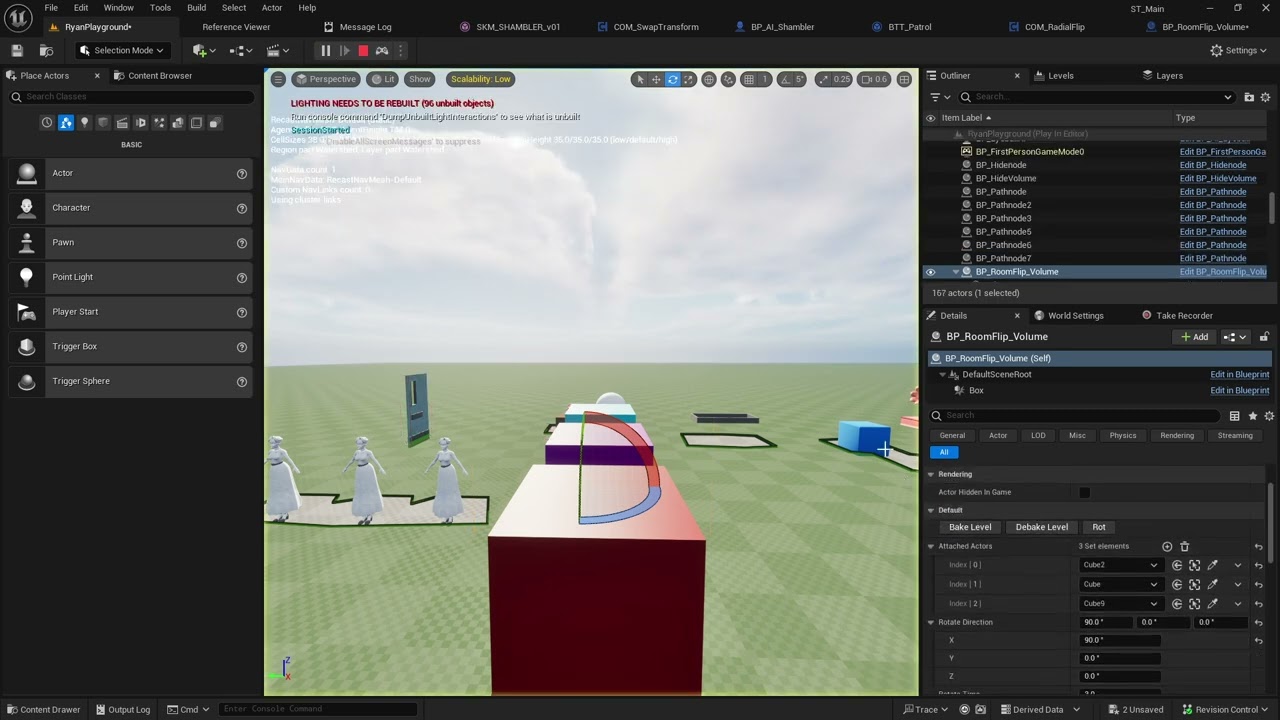Click the help icon beside Point Light
The height and width of the screenshot is (720, 1280).
tap(241, 277)
